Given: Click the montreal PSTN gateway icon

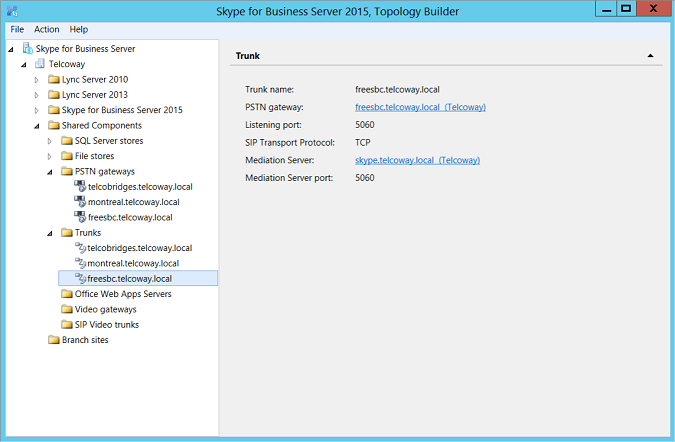Looking at the screenshot, I should pyautogui.click(x=80, y=202).
